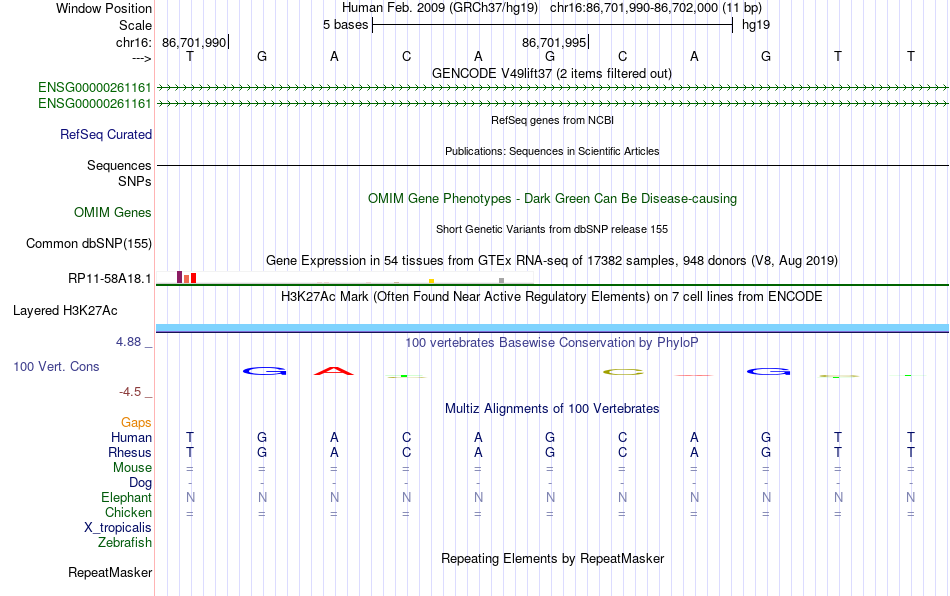950x596 pixels.
Task: Open the OMIM Genes track label
Action: [x=113, y=213]
